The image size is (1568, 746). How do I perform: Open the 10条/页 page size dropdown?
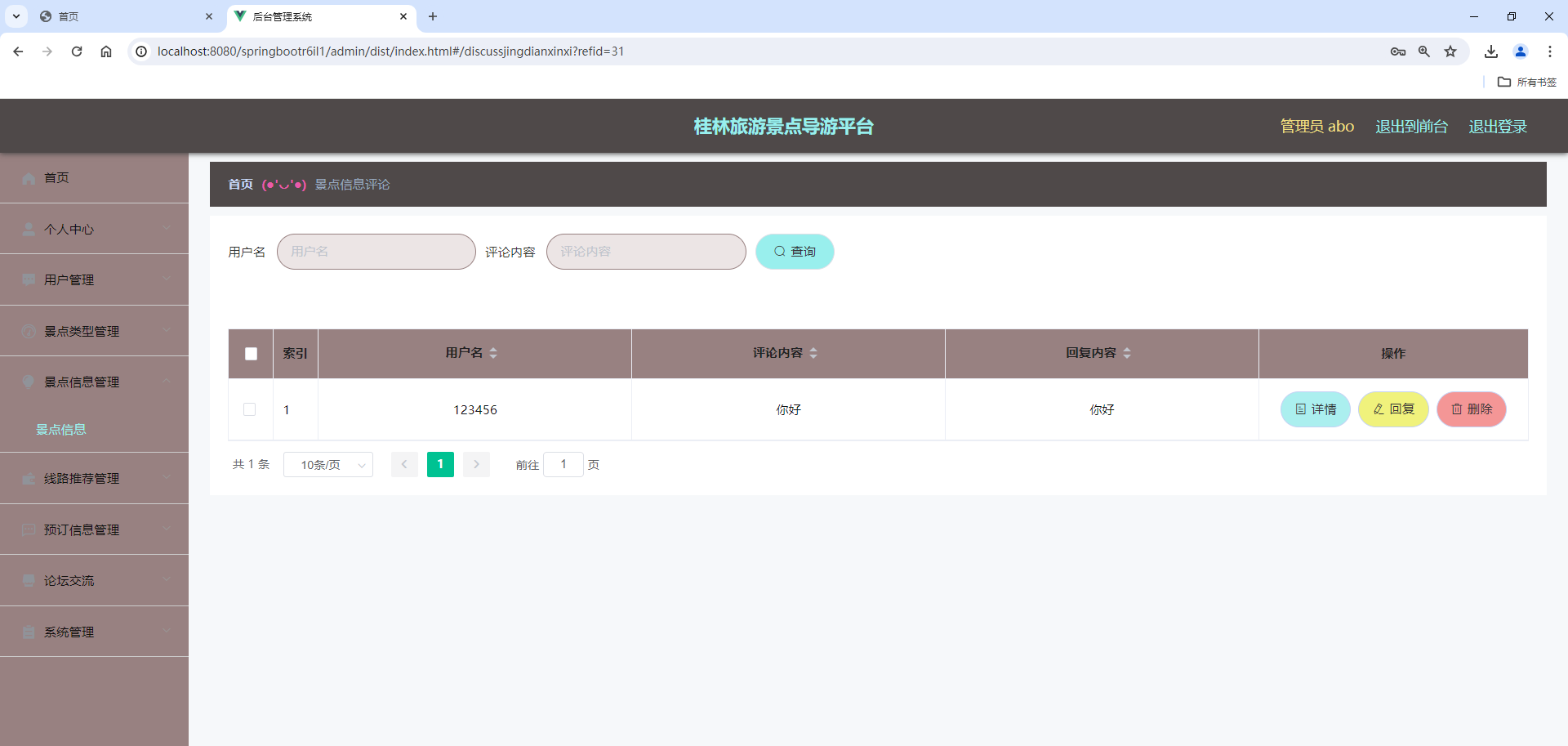click(327, 464)
